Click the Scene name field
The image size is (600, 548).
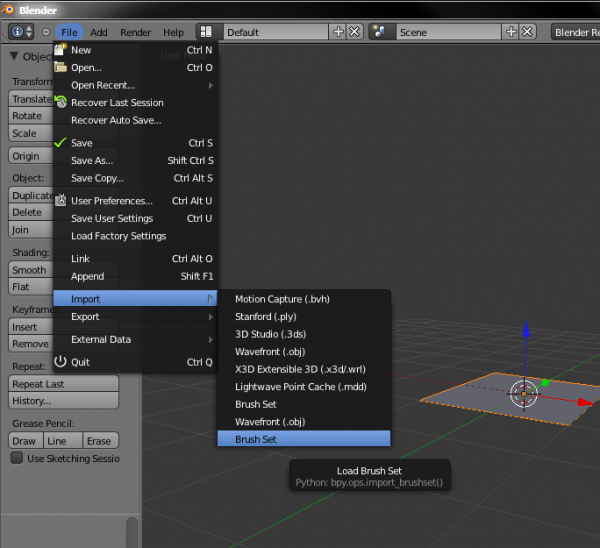coord(449,32)
